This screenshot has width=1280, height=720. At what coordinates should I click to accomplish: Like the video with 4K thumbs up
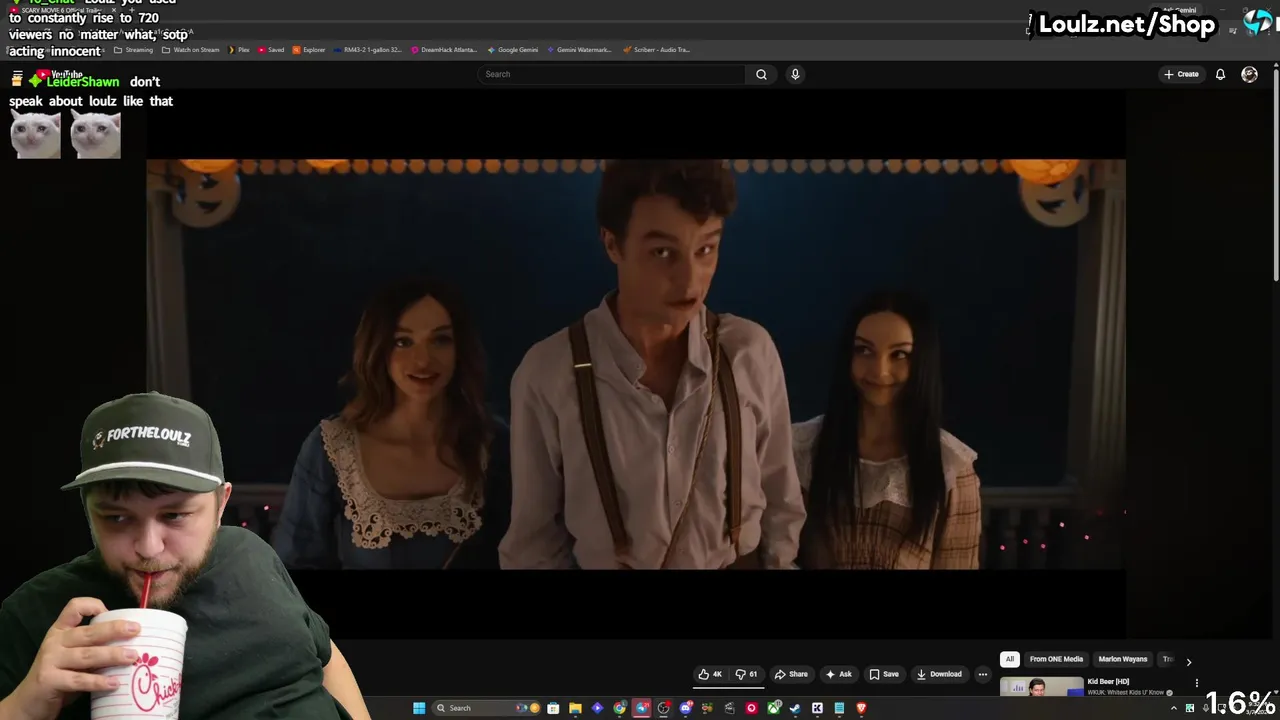(710, 674)
